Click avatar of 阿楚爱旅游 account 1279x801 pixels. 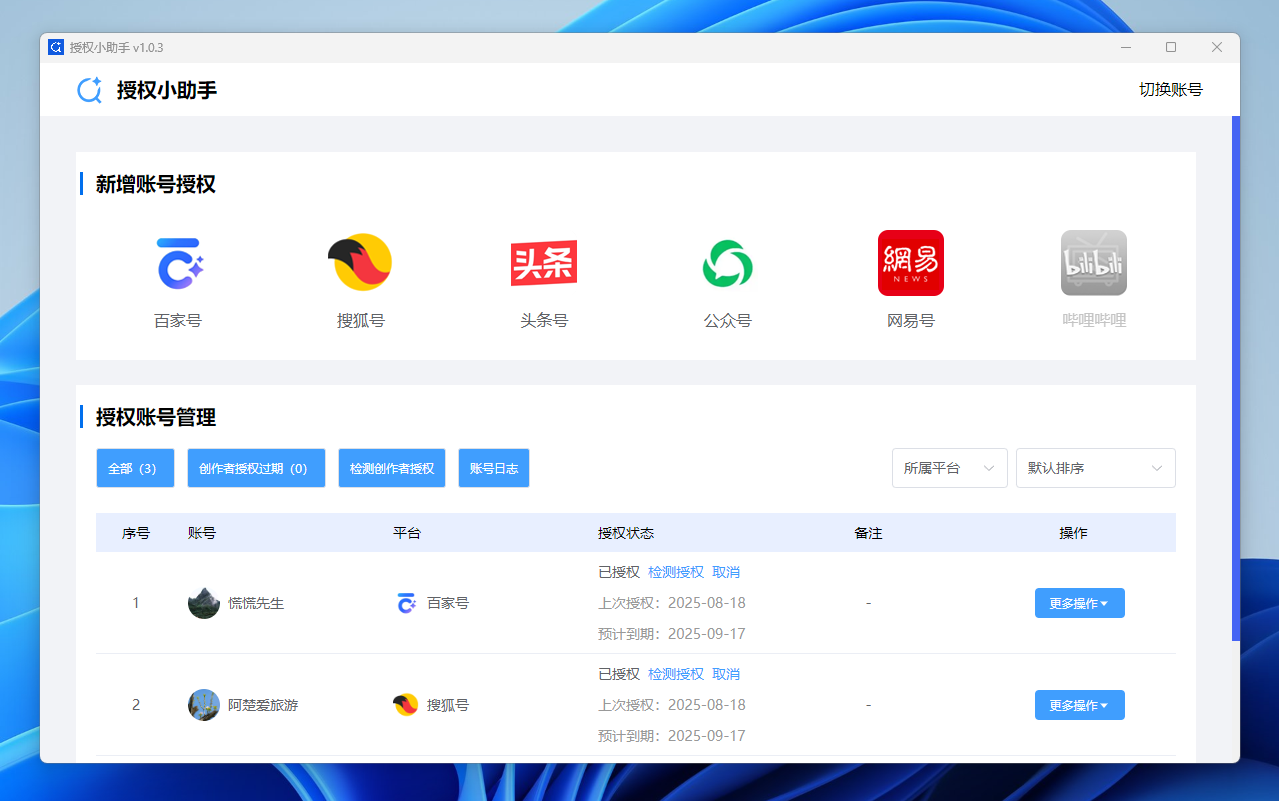[x=204, y=705]
